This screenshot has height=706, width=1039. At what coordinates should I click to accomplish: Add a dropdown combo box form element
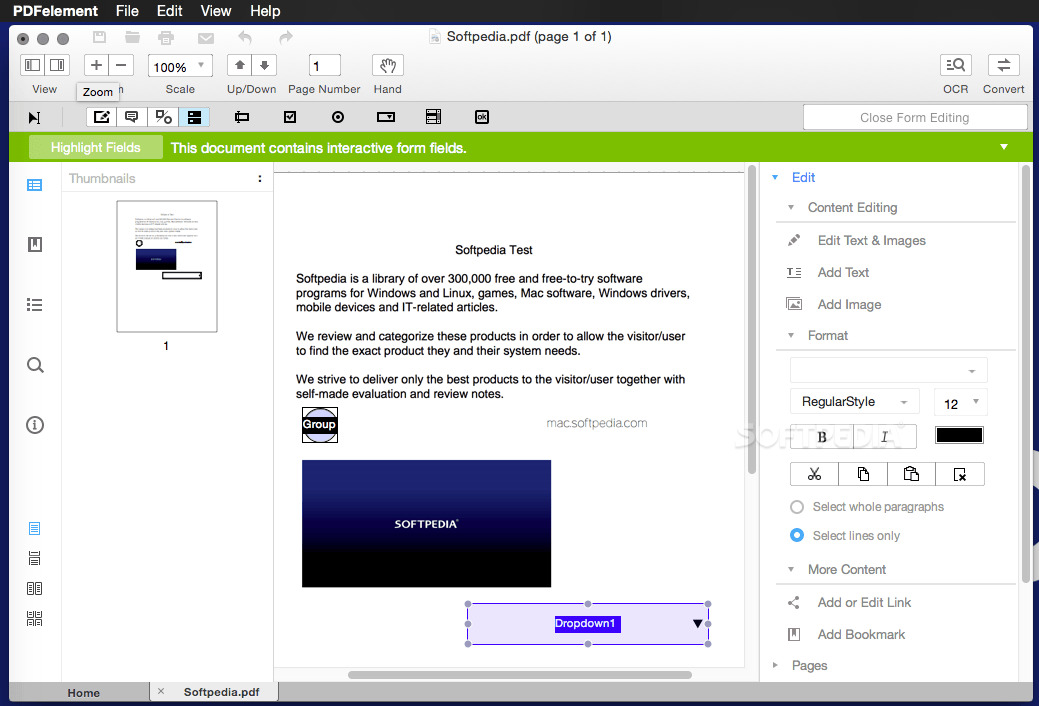click(x=386, y=117)
